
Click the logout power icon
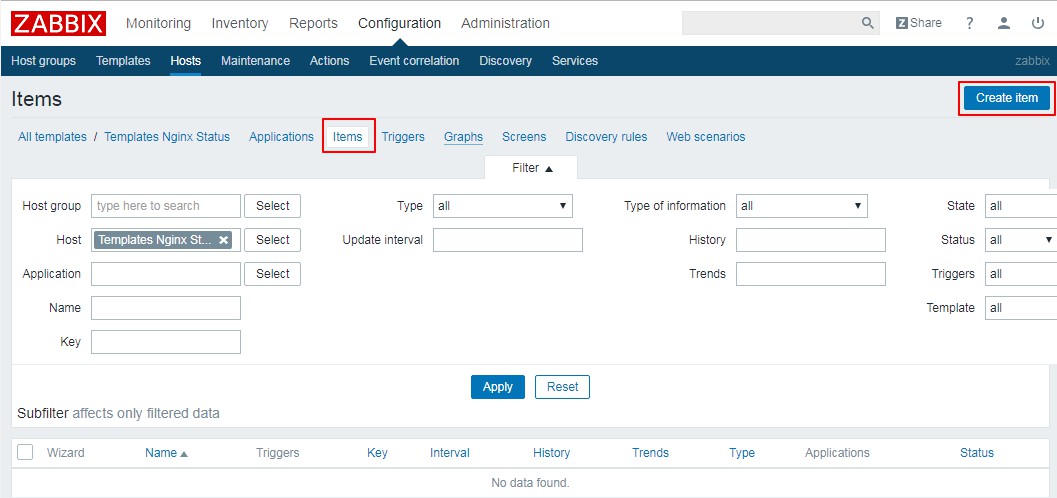point(1038,23)
